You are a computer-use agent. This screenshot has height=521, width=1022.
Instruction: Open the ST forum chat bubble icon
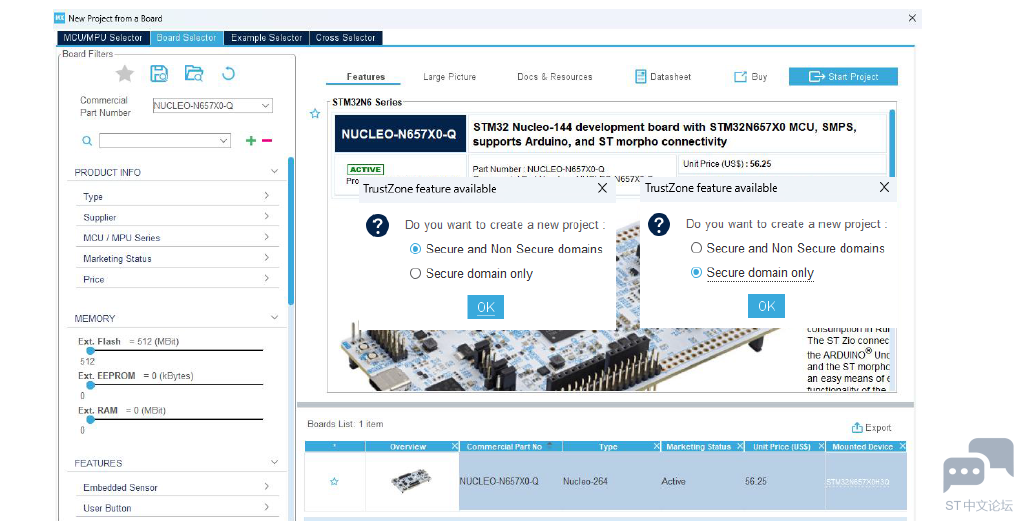tap(978, 465)
